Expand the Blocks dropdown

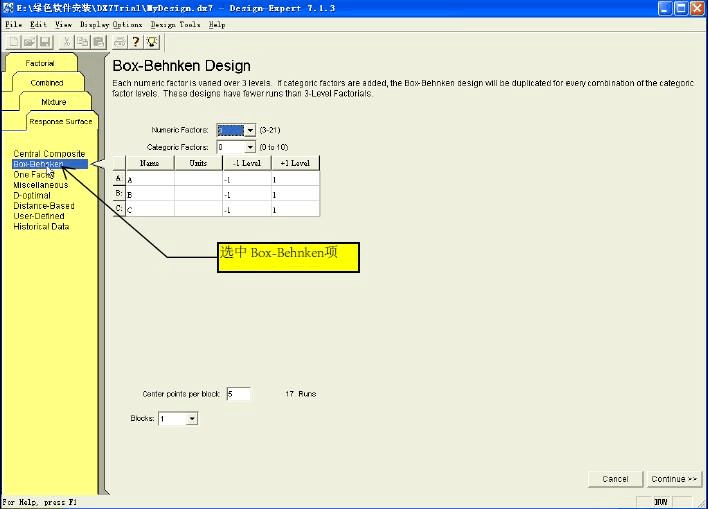[x=192, y=419]
